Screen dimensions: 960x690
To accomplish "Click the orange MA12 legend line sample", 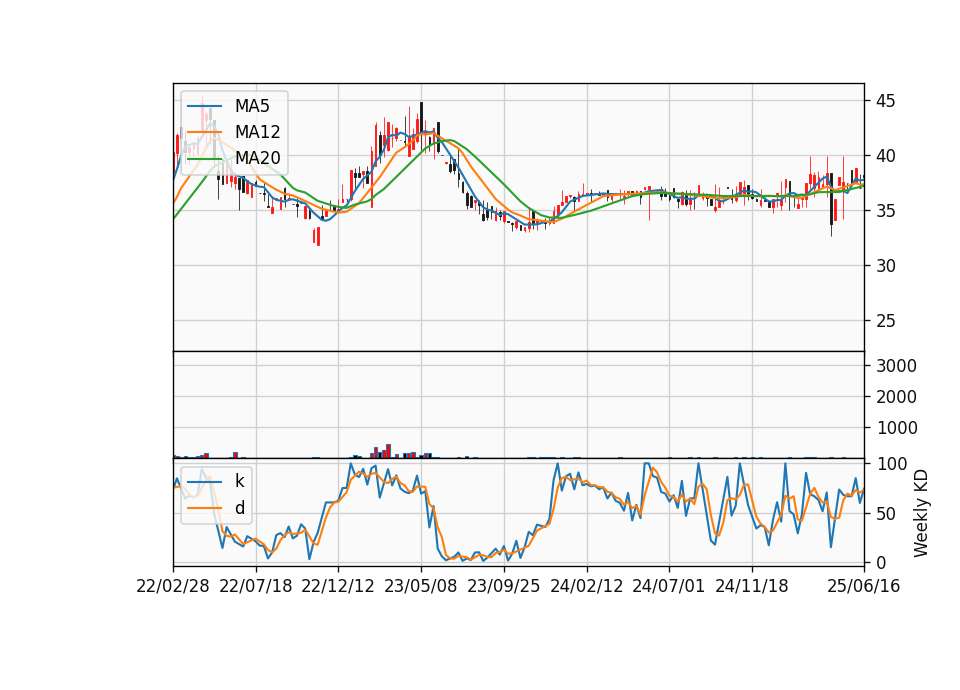I will [204, 132].
